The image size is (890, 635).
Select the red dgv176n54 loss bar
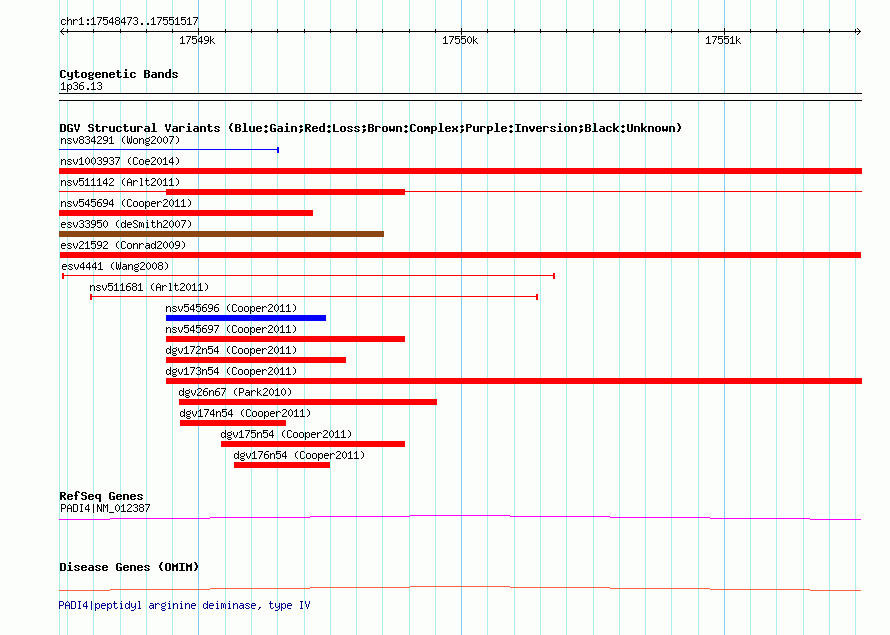click(x=282, y=465)
